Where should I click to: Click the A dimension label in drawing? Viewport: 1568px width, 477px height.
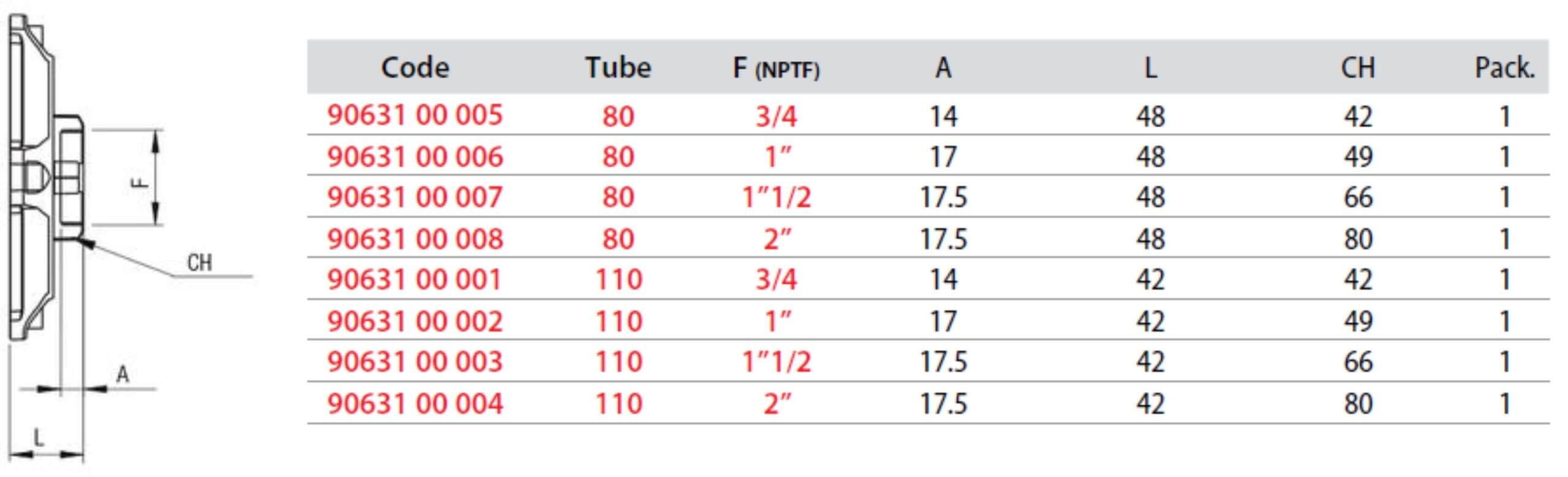click(123, 374)
